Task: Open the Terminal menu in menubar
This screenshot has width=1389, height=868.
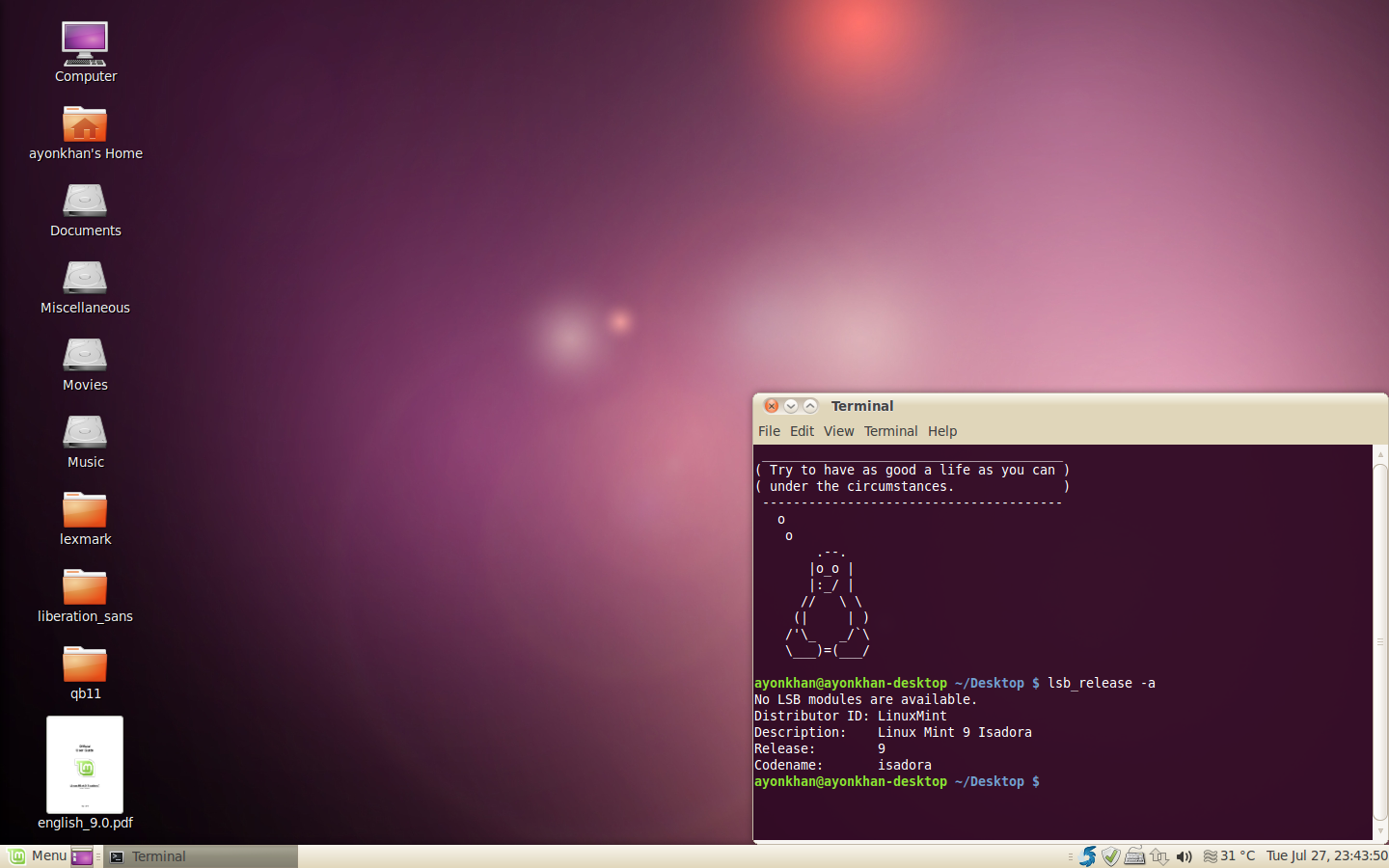Action: click(x=890, y=431)
